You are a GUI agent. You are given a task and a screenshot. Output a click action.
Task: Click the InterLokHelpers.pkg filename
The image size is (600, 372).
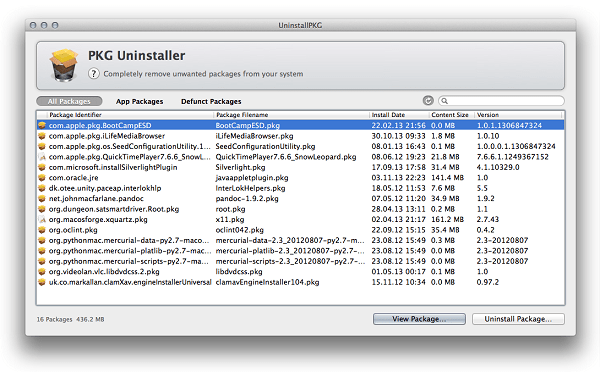[x=250, y=188]
